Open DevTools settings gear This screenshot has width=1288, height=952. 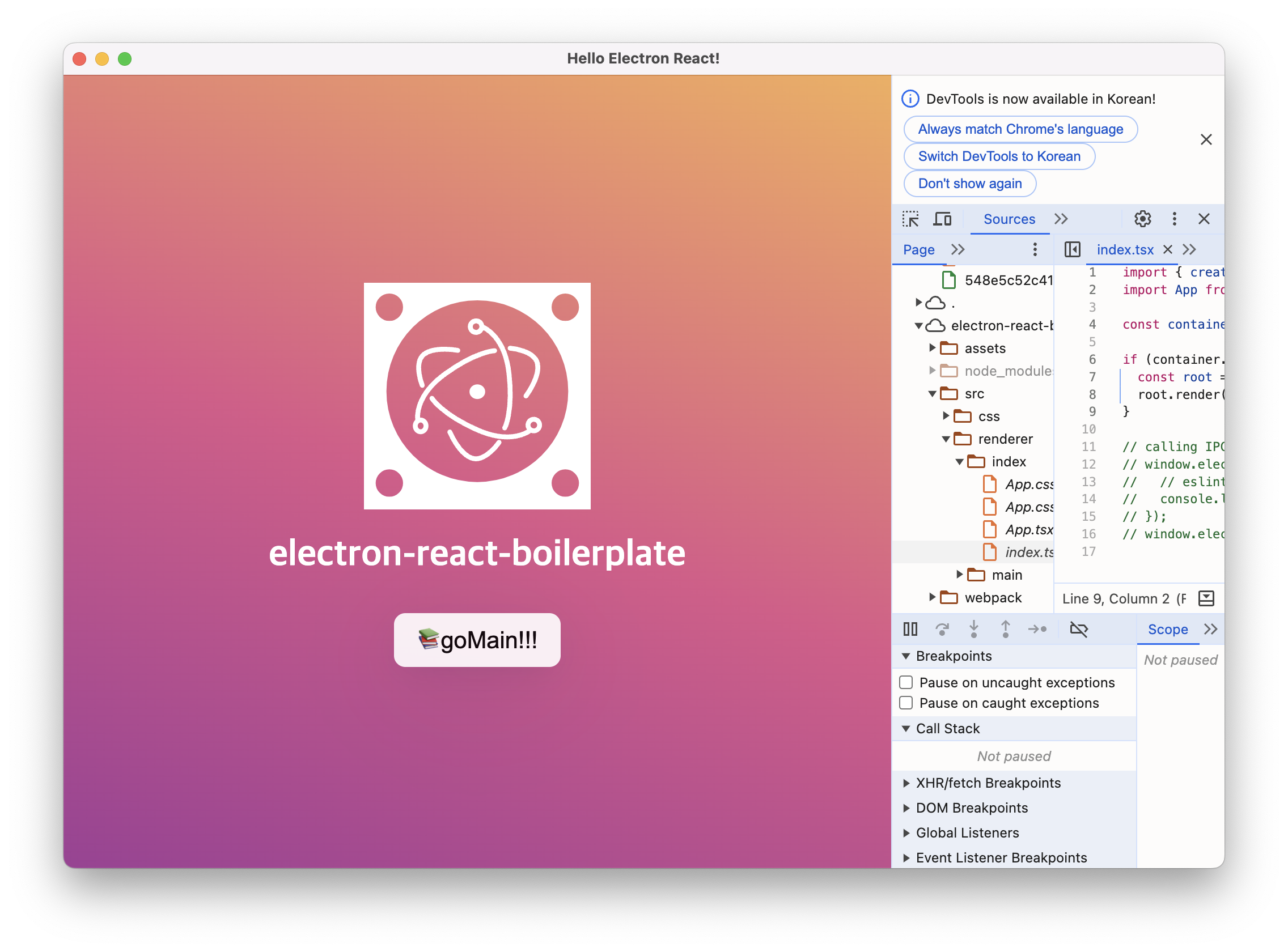coord(1142,219)
